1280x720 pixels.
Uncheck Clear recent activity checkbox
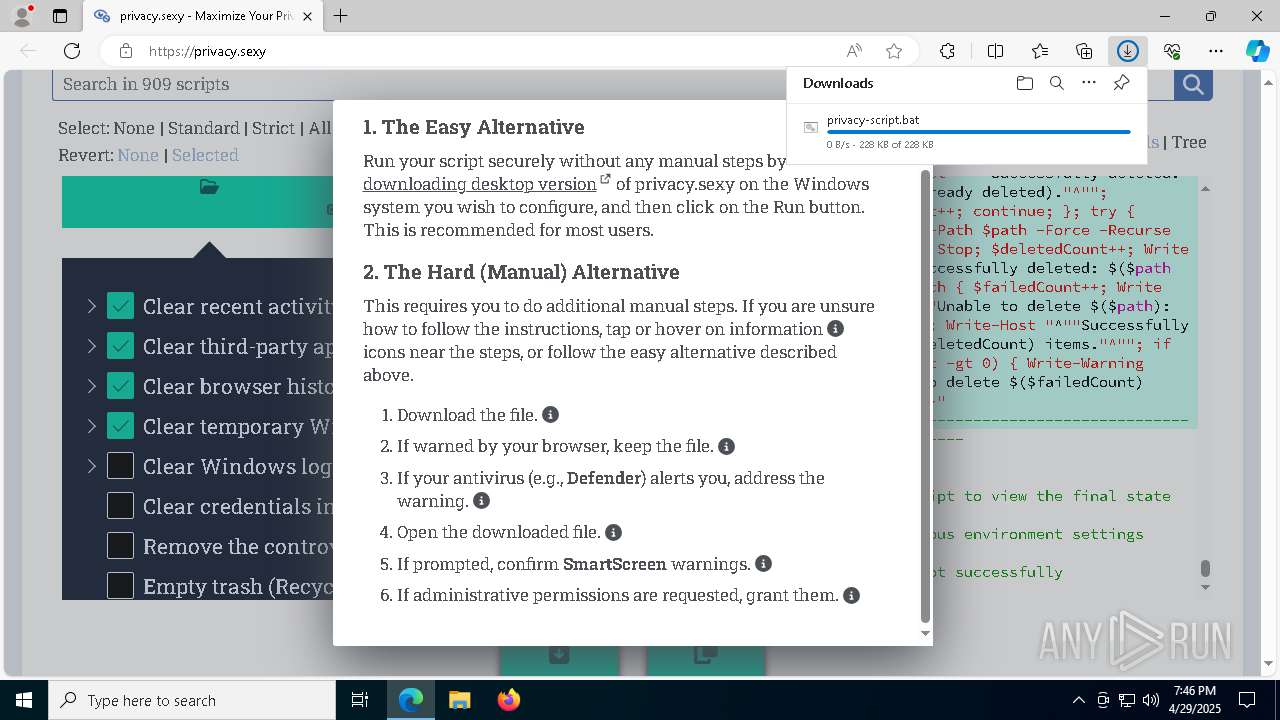click(x=120, y=306)
